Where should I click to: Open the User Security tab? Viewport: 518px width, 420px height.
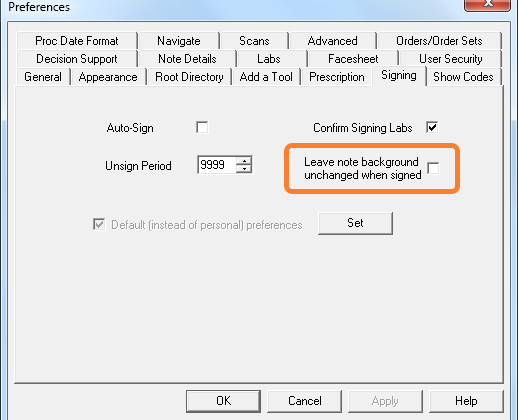[451, 59]
